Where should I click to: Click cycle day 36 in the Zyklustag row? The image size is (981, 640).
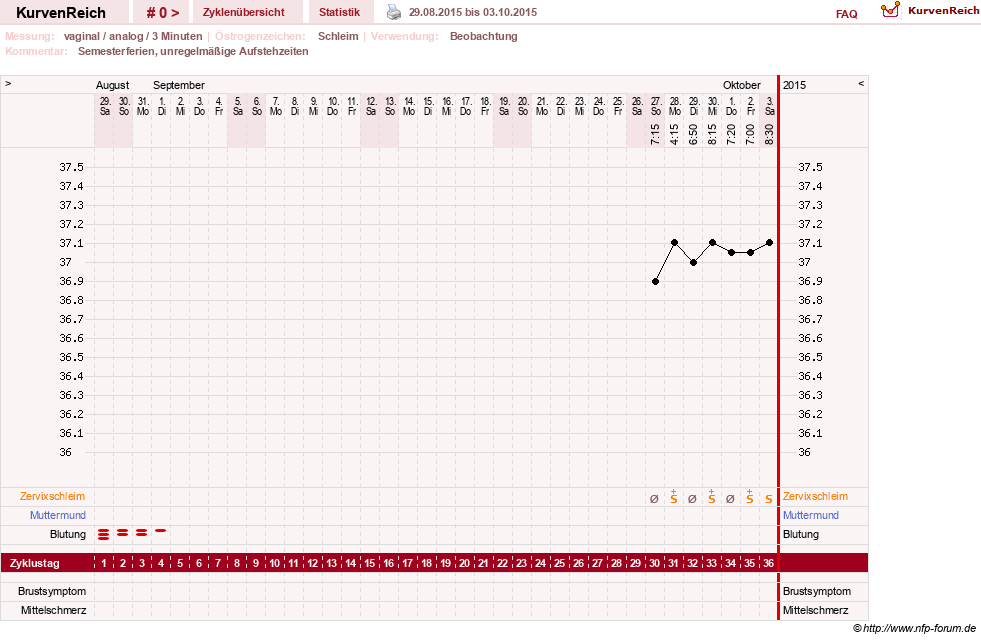coord(768,563)
